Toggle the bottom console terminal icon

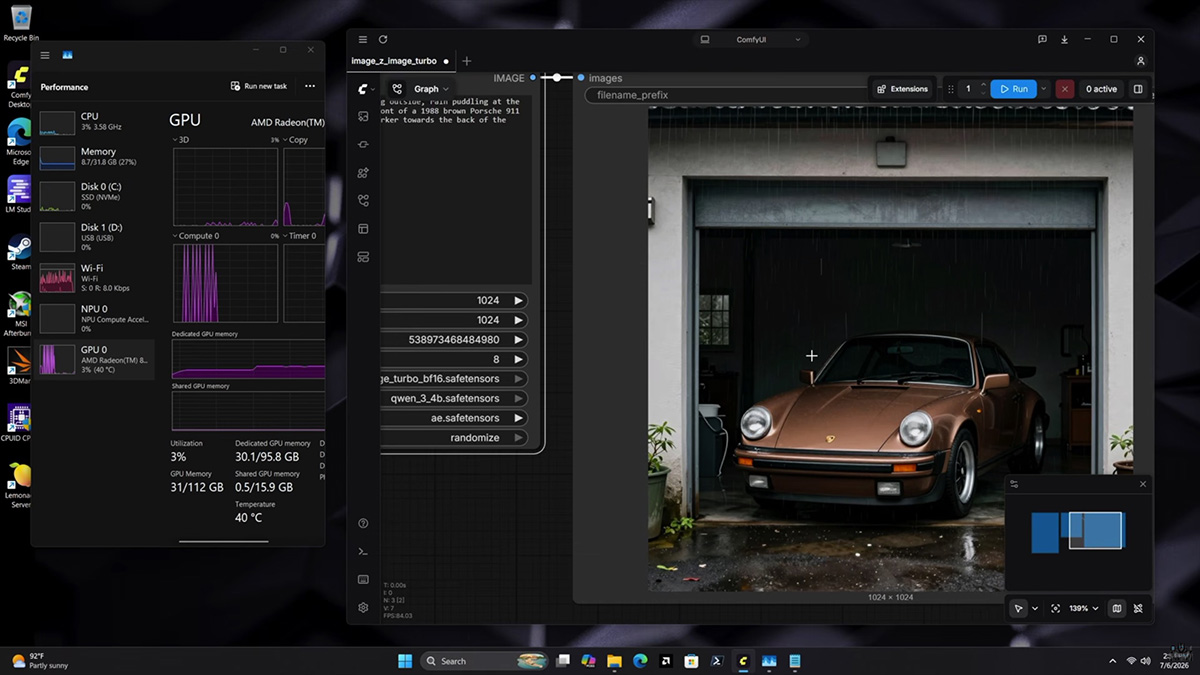pos(363,551)
